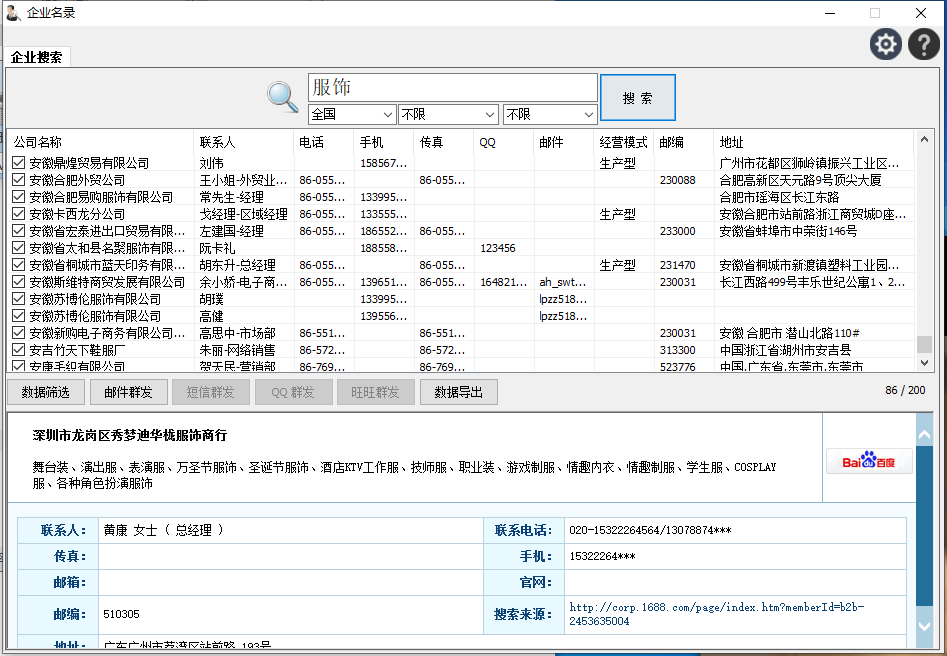The width and height of the screenshot is (947, 656).
Task: Open the middle 不限 dropdown
Action: [x=448, y=114]
